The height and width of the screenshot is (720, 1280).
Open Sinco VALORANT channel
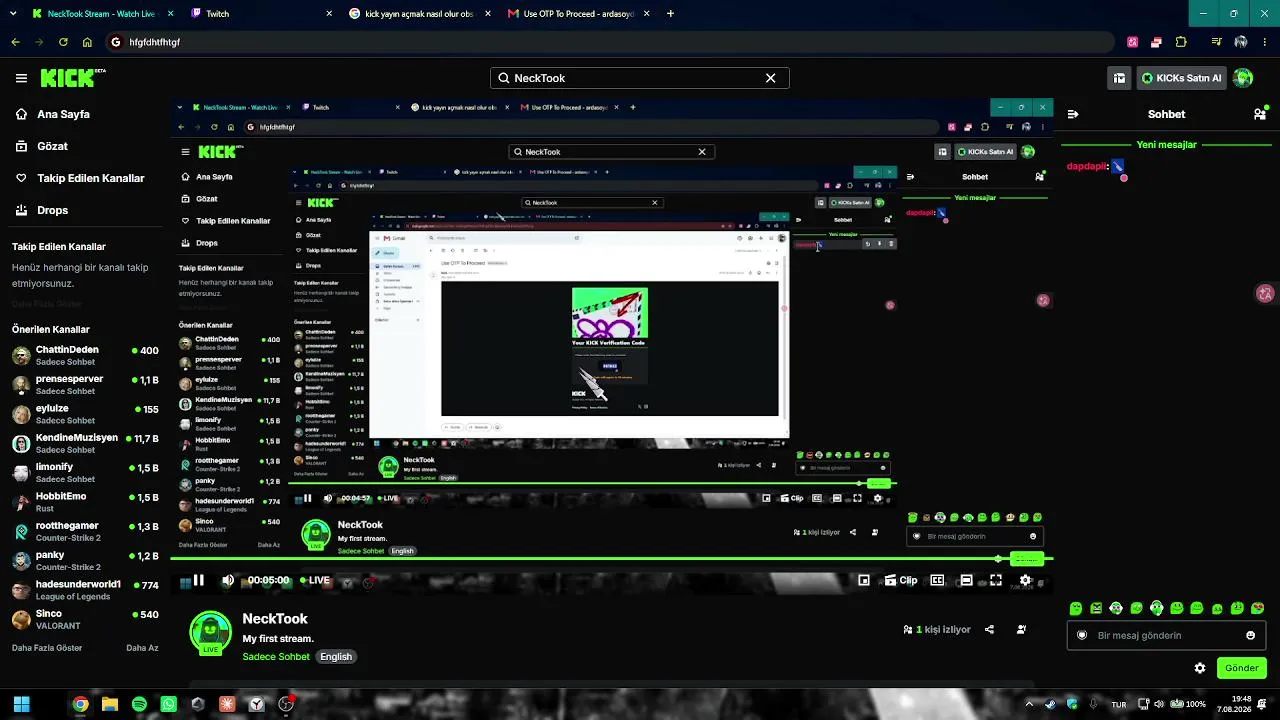coord(85,619)
